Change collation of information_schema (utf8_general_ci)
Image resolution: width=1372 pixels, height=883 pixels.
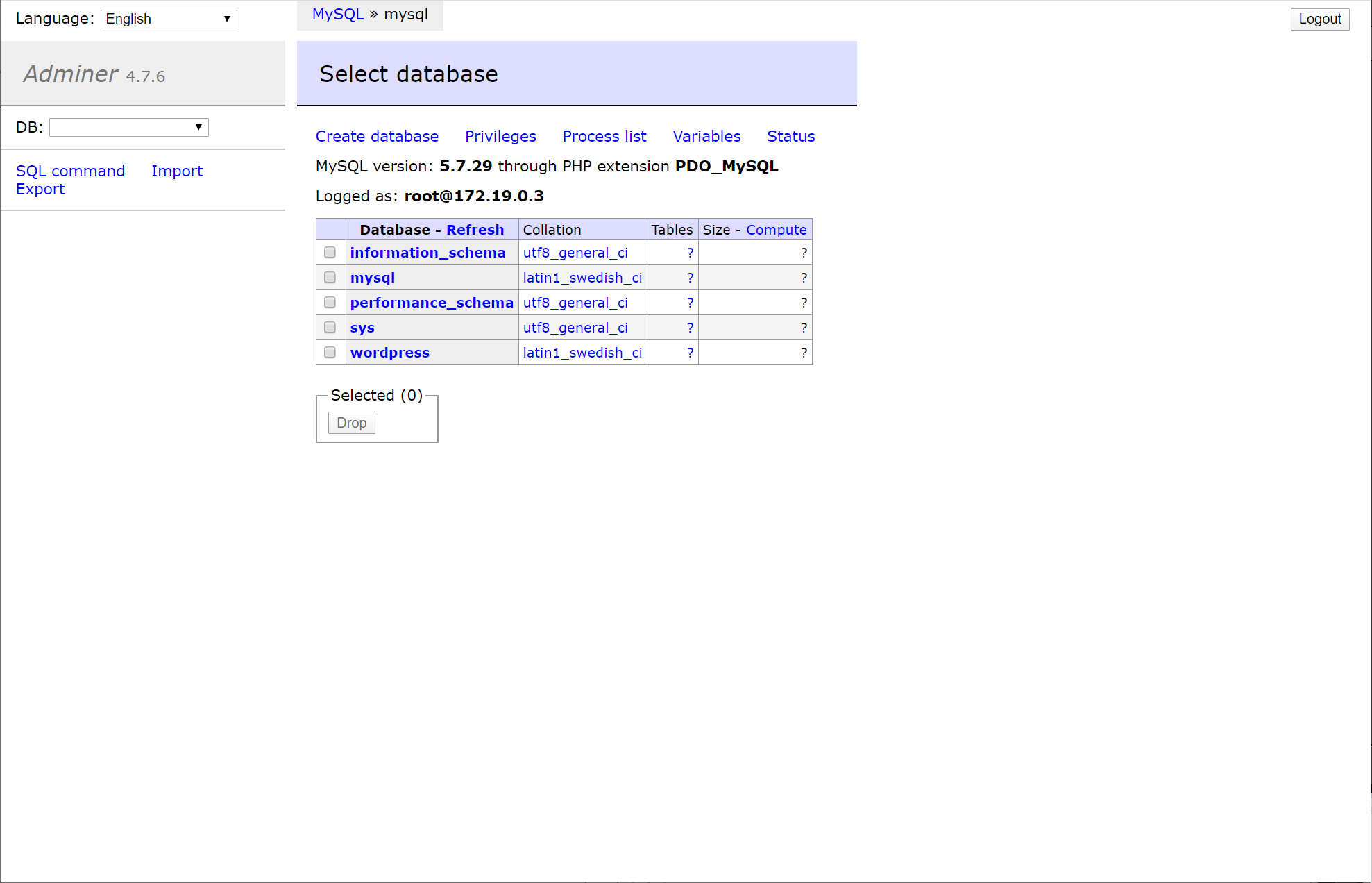tap(575, 253)
